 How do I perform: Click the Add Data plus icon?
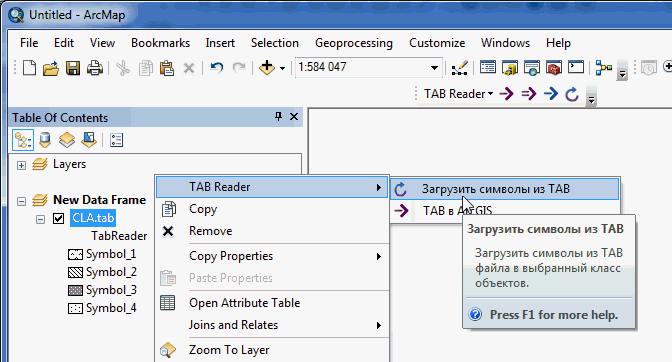267,67
